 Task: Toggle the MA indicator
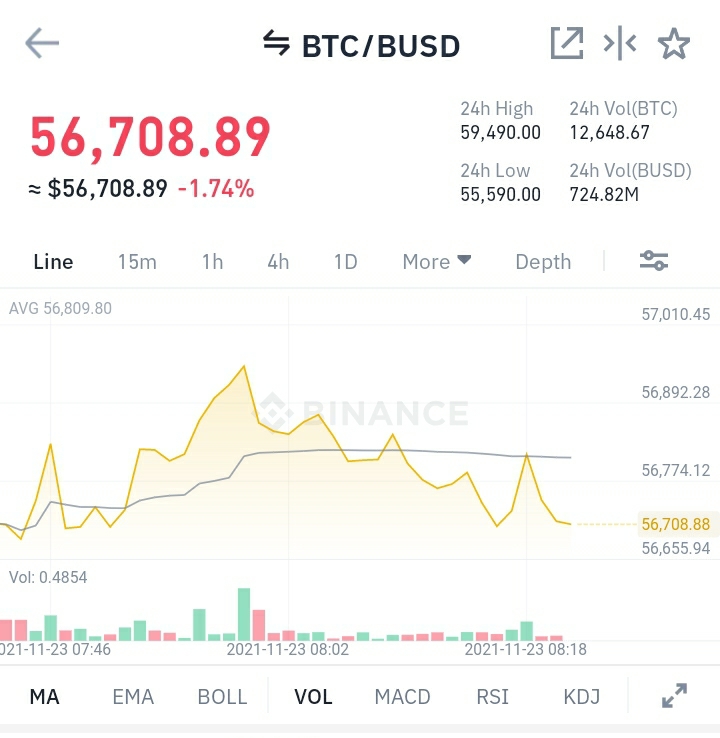(x=45, y=697)
